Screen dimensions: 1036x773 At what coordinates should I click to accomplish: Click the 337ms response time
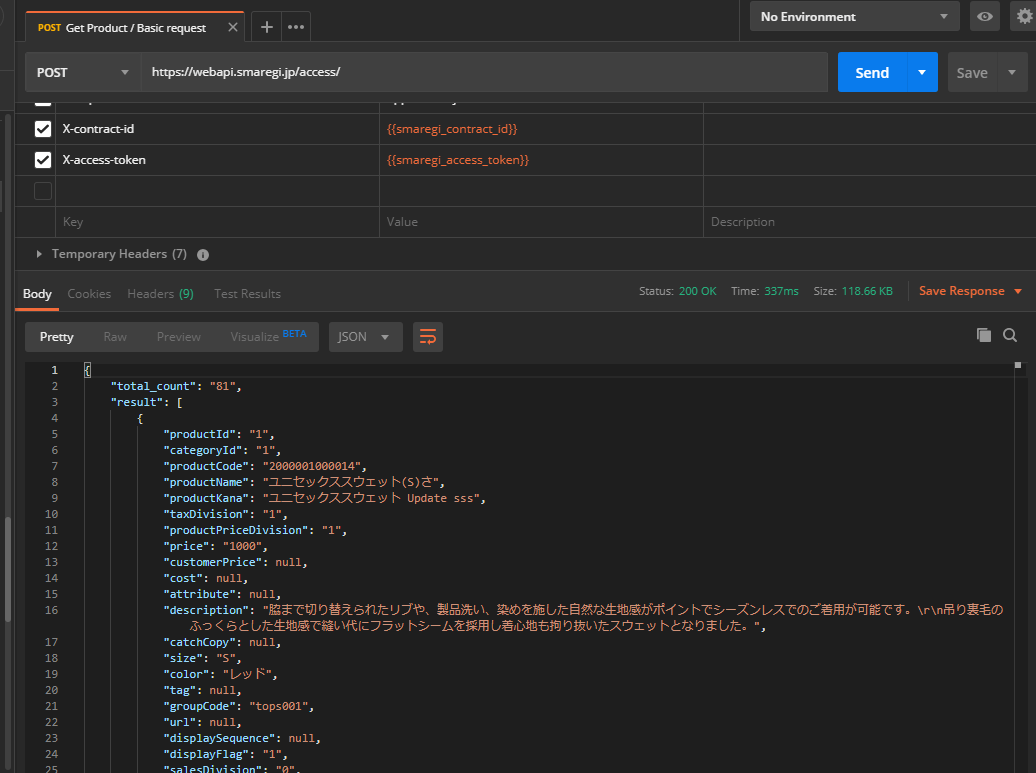[781, 291]
